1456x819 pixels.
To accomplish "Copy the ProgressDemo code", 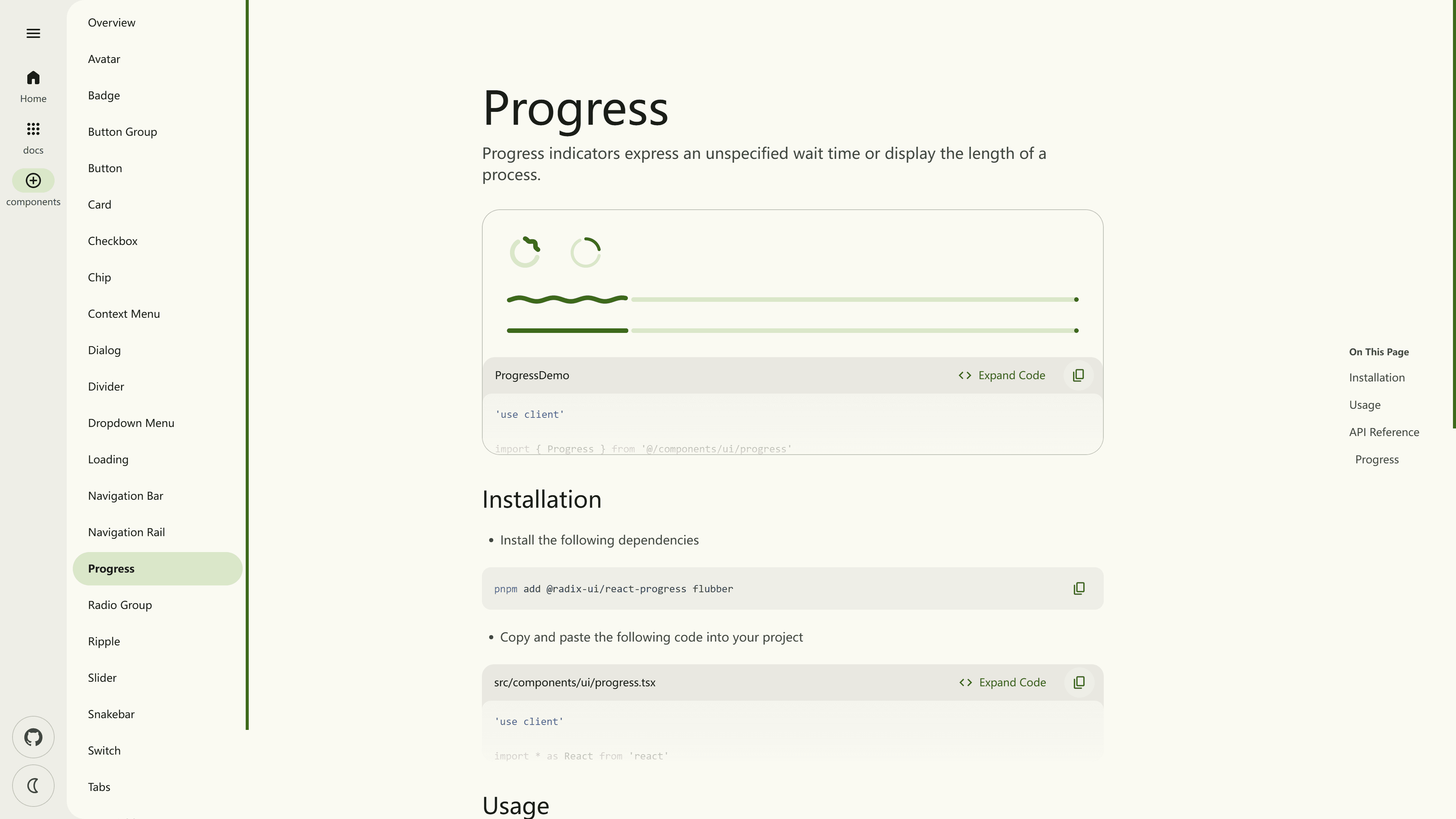I will (x=1078, y=375).
